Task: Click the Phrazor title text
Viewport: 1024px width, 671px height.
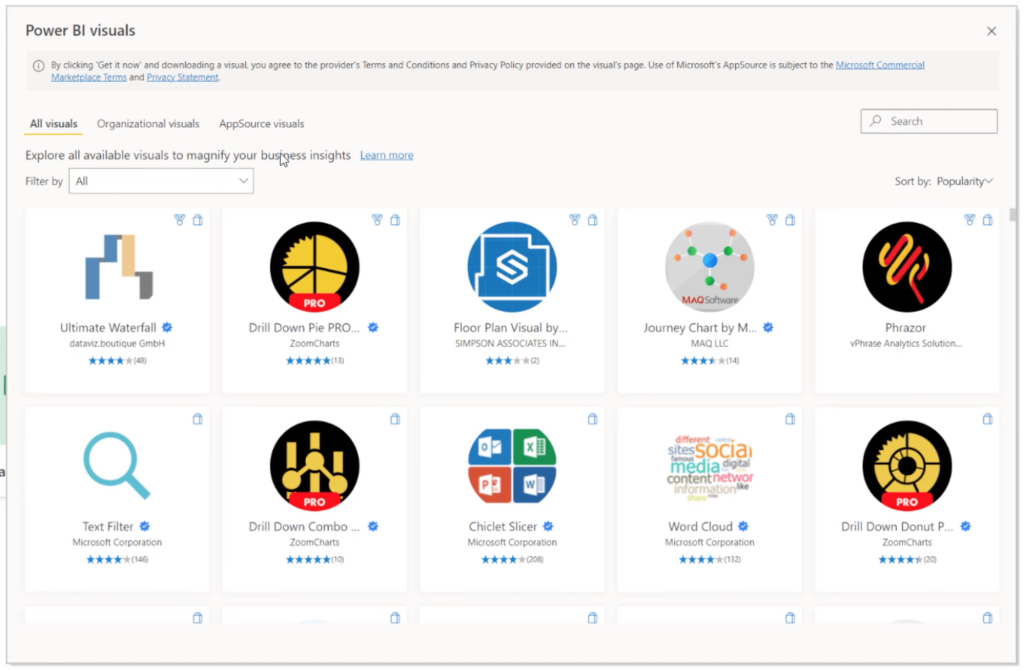Action: coord(906,328)
